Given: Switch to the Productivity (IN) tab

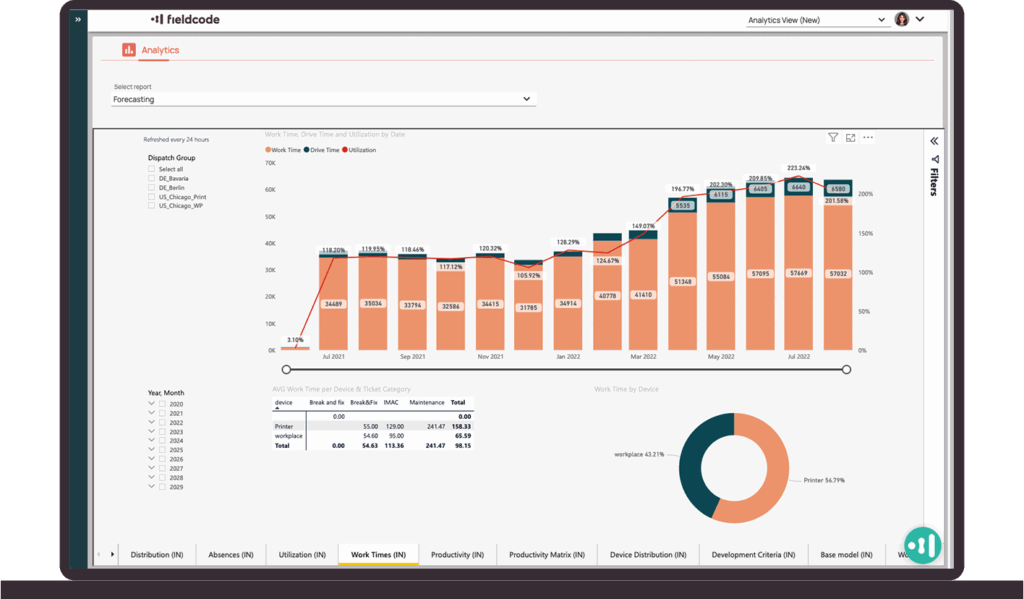Looking at the screenshot, I should (457, 554).
